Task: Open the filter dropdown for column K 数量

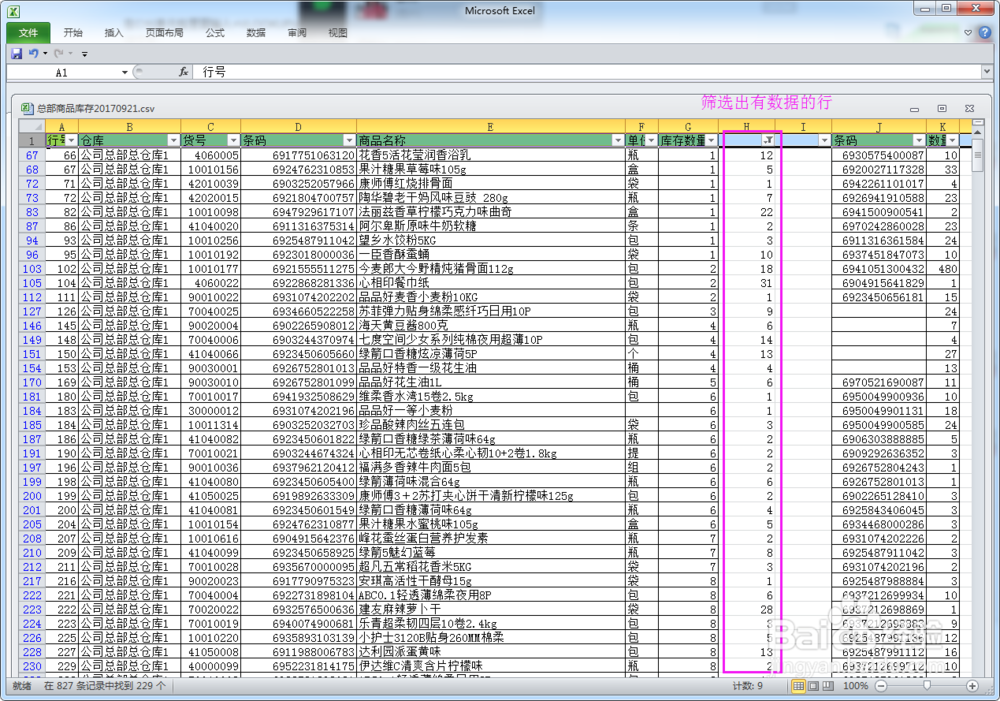Action: 952,140
